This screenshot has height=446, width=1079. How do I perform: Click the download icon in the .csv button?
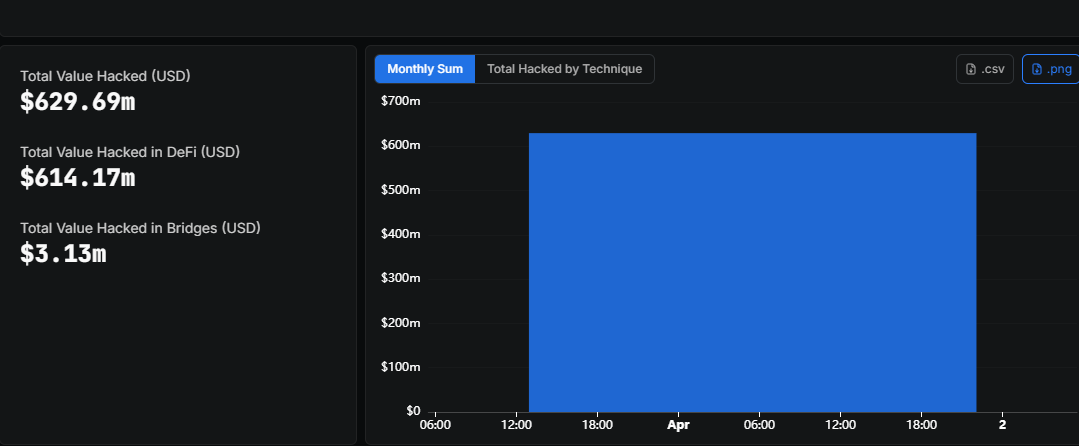click(970, 69)
